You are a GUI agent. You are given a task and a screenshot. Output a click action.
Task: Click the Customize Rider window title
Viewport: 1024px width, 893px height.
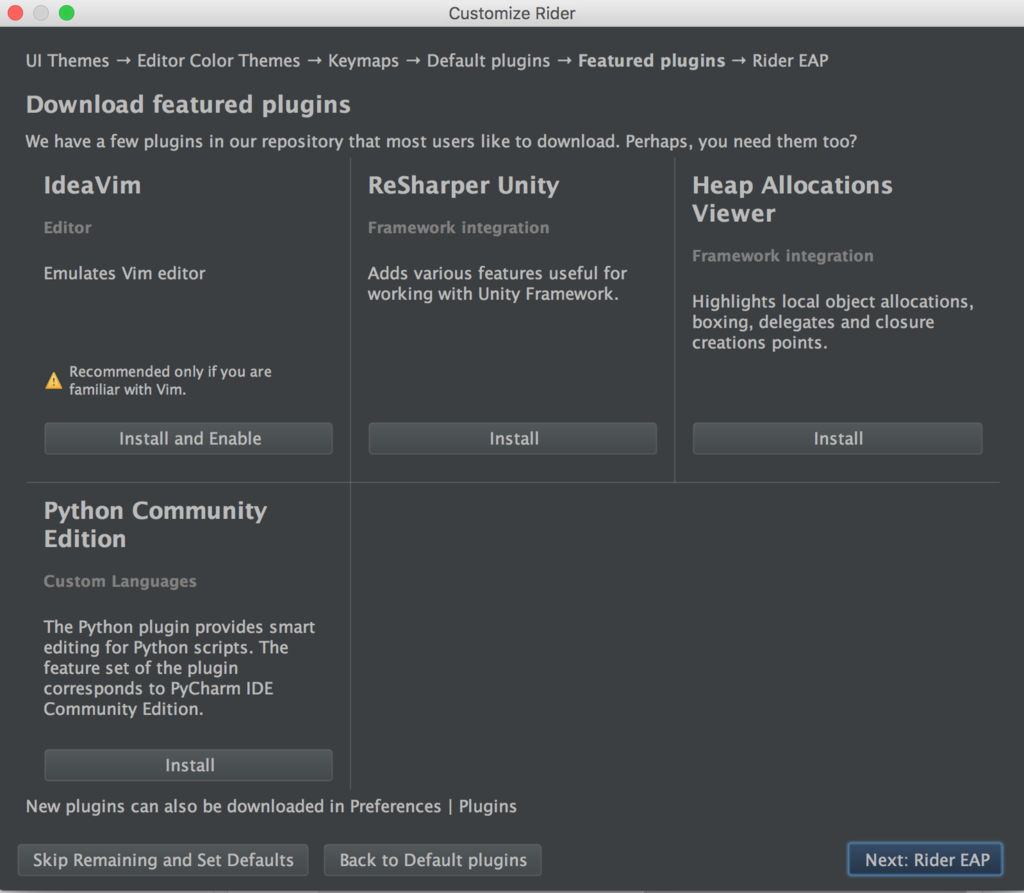click(512, 13)
